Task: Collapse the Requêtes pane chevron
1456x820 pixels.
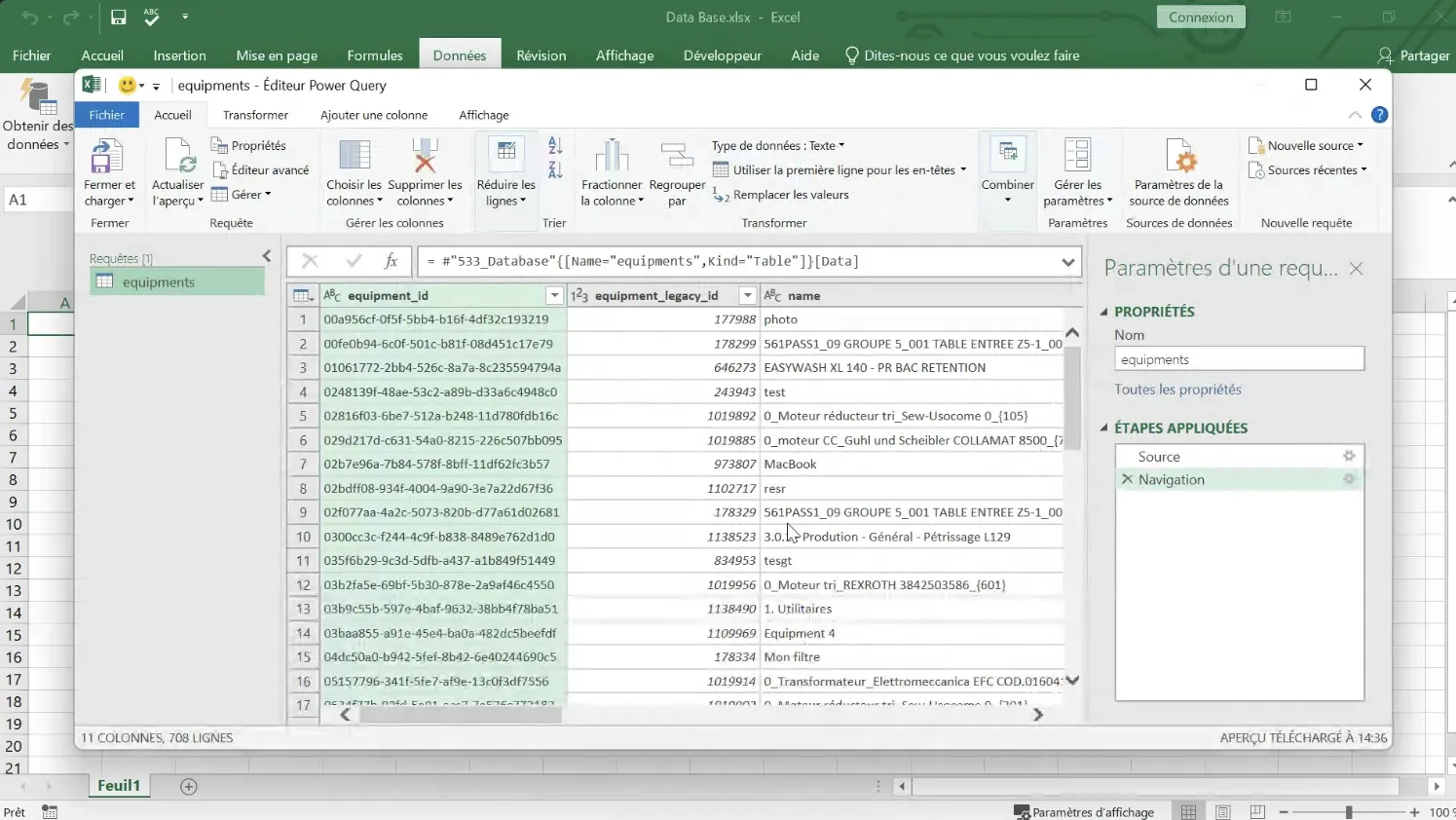Action: [x=267, y=256]
